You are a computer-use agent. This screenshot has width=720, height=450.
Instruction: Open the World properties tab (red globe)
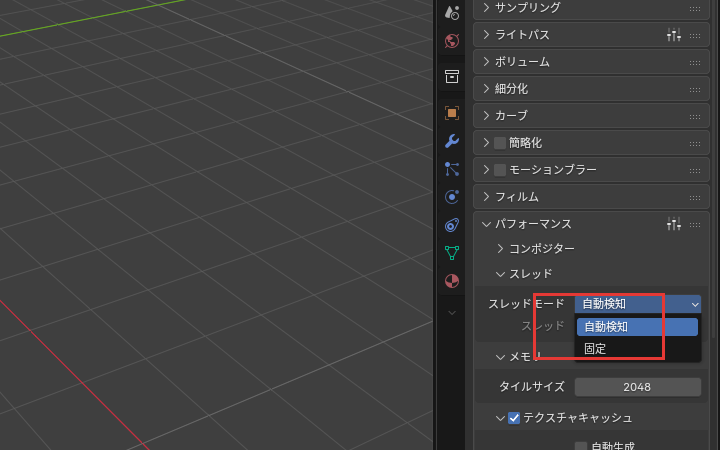tap(452, 41)
